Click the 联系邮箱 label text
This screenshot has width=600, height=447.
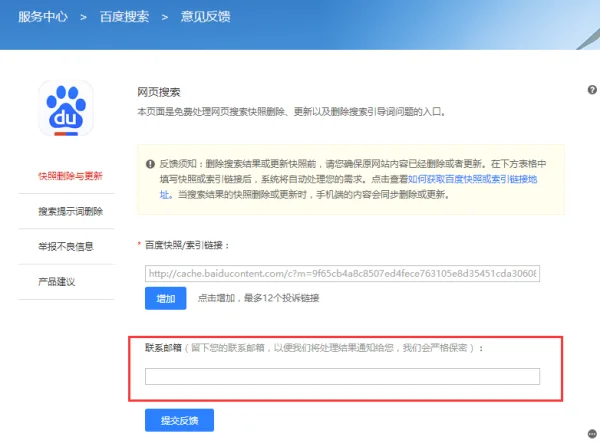(163, 348)
